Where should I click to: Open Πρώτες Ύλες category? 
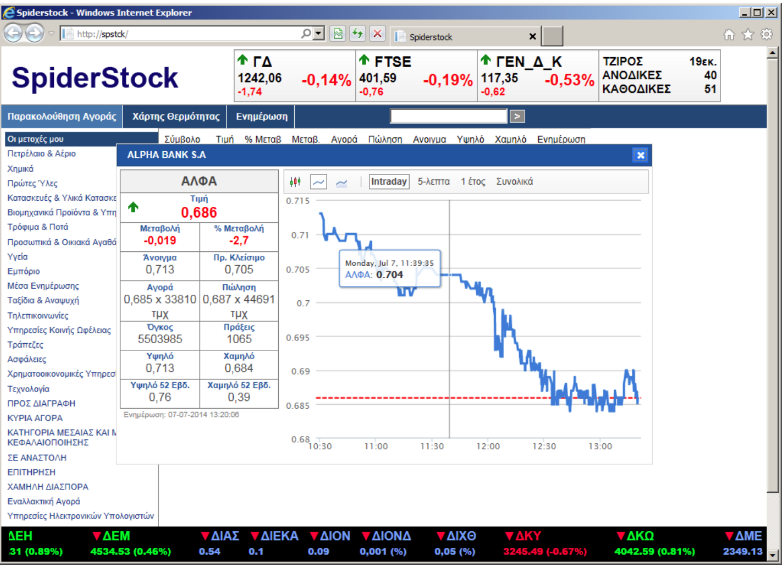[32, 183]
